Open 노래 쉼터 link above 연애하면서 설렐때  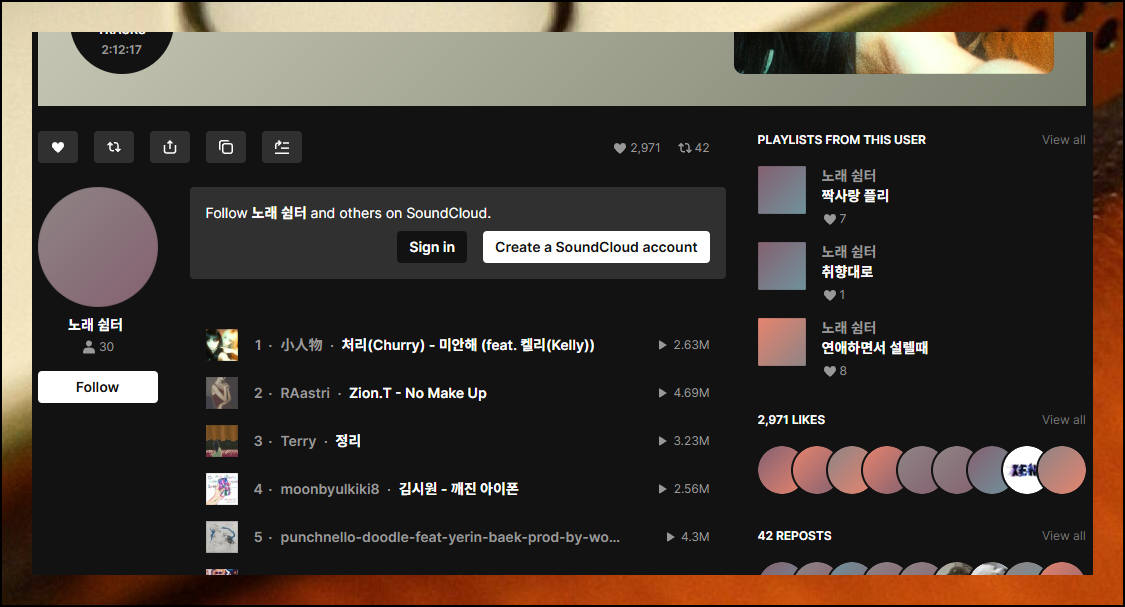849,328
